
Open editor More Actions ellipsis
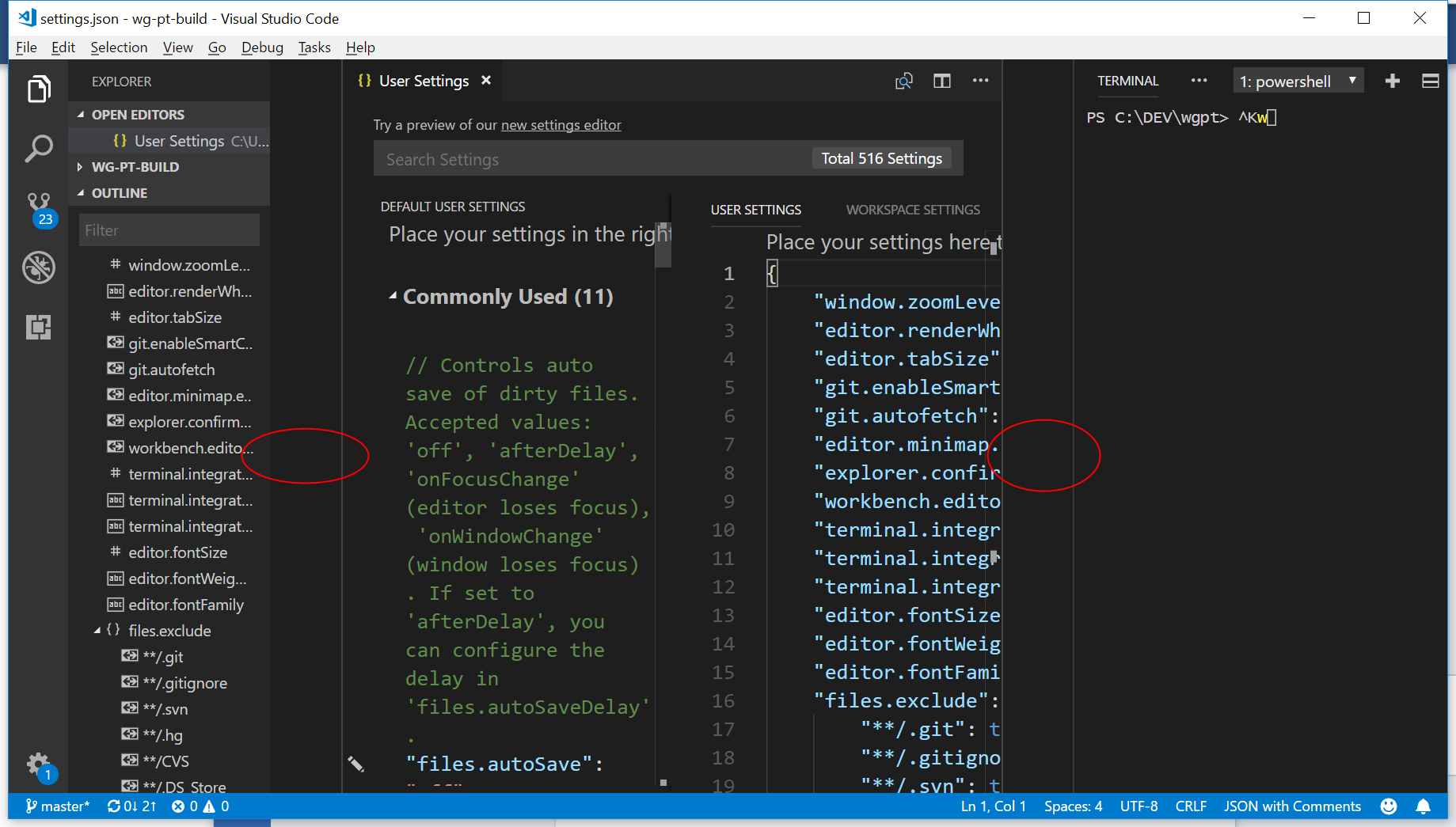pos(980,81)
